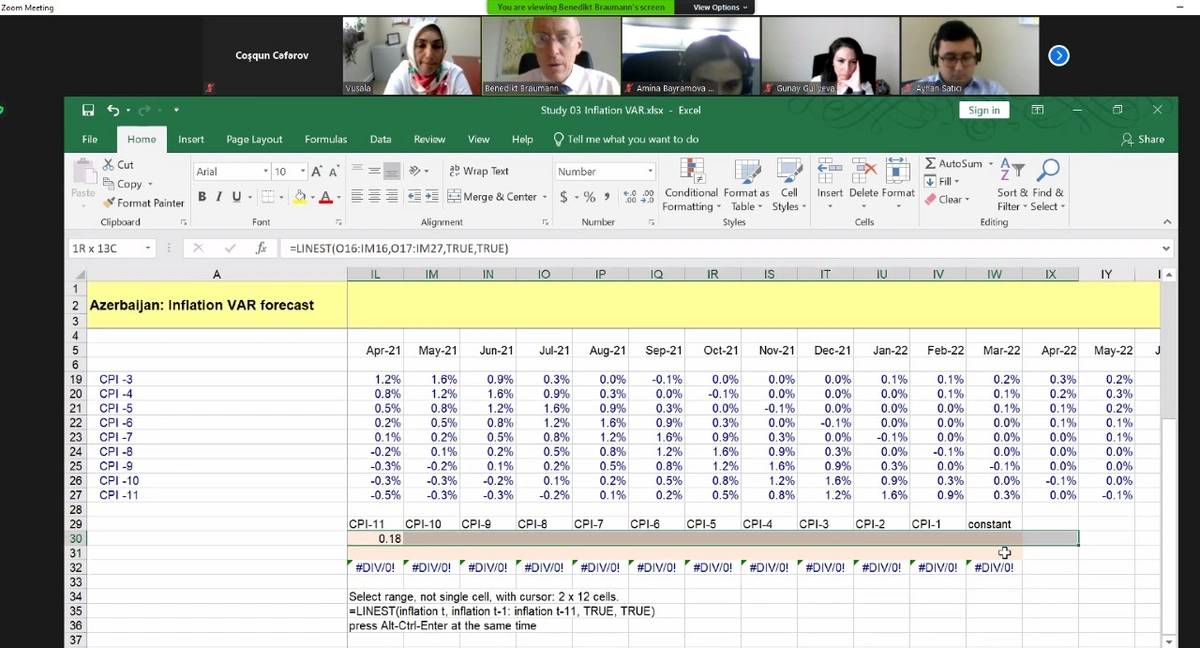This screenshot has height=648, width=1200.
Task: Click the Cut scissors command
Action: point(118,165)
